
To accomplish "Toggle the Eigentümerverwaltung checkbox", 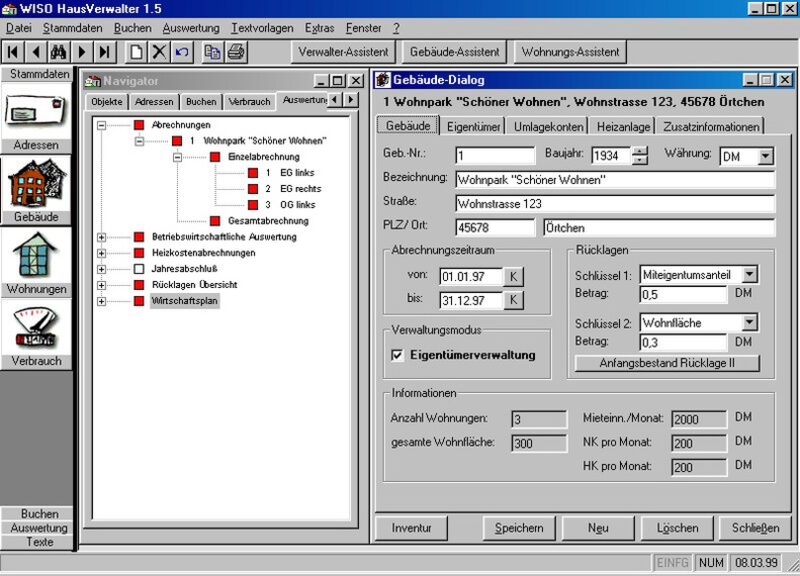I will point(397,355).
